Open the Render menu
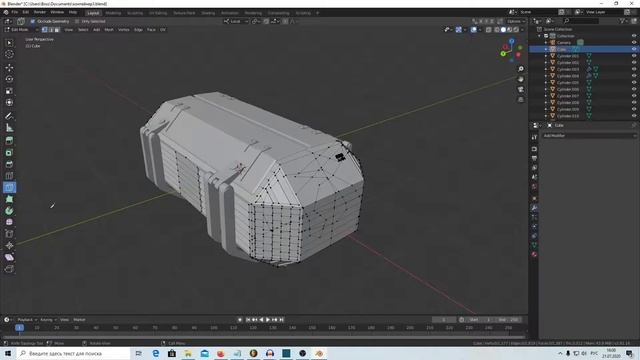The width and height of the screenshot is (640, 360). coord(40,12)
